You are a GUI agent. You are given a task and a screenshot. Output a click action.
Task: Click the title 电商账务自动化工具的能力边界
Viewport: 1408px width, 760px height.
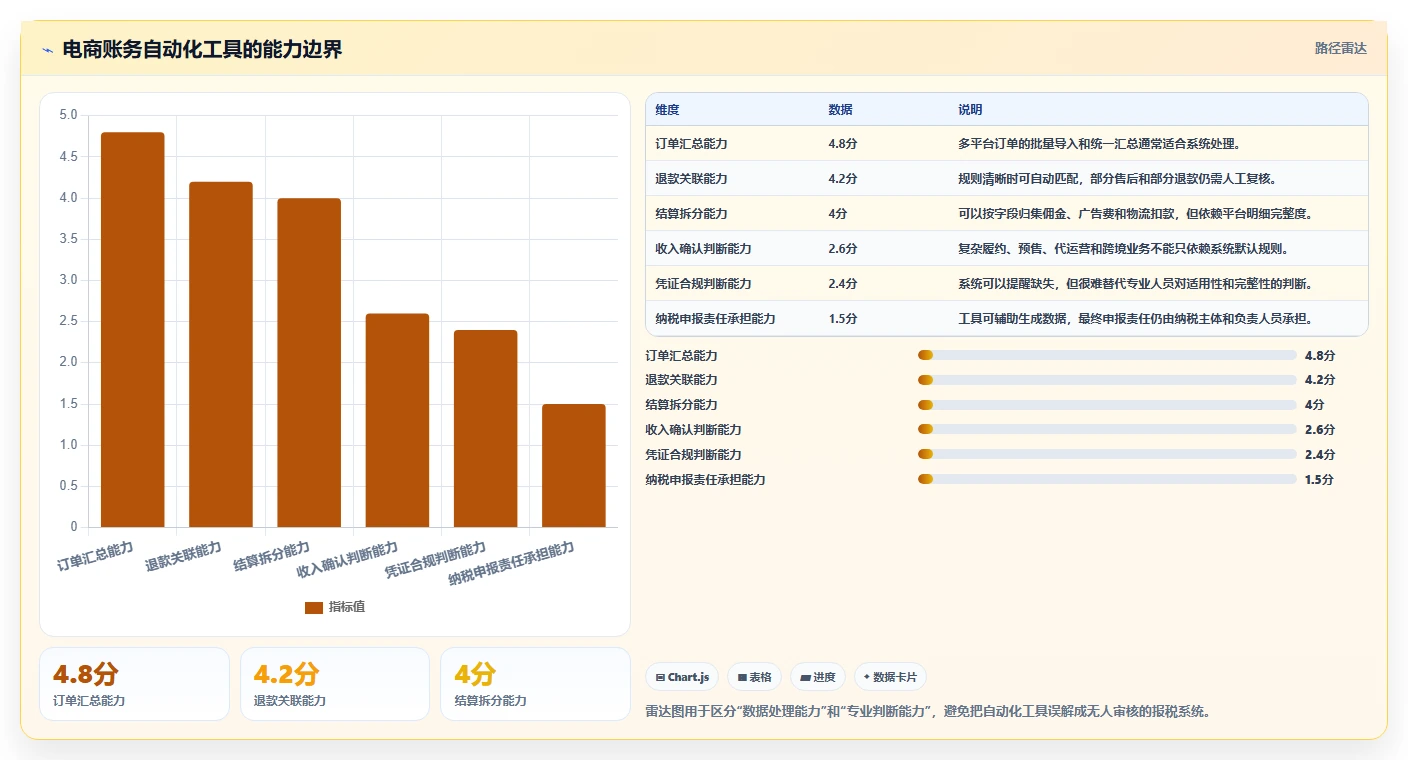[x=202, y=50]
